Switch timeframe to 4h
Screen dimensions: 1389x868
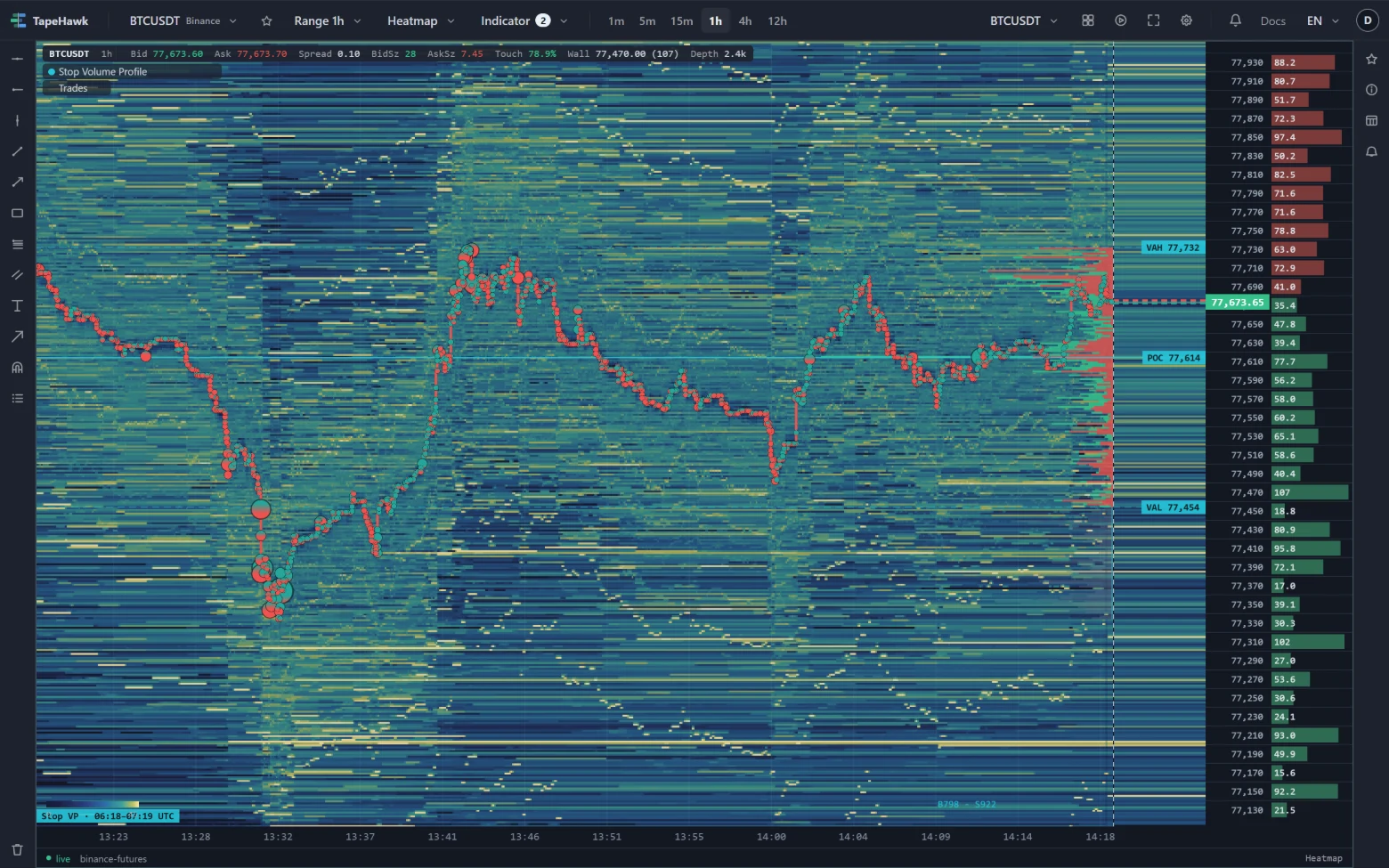(745, 20)
